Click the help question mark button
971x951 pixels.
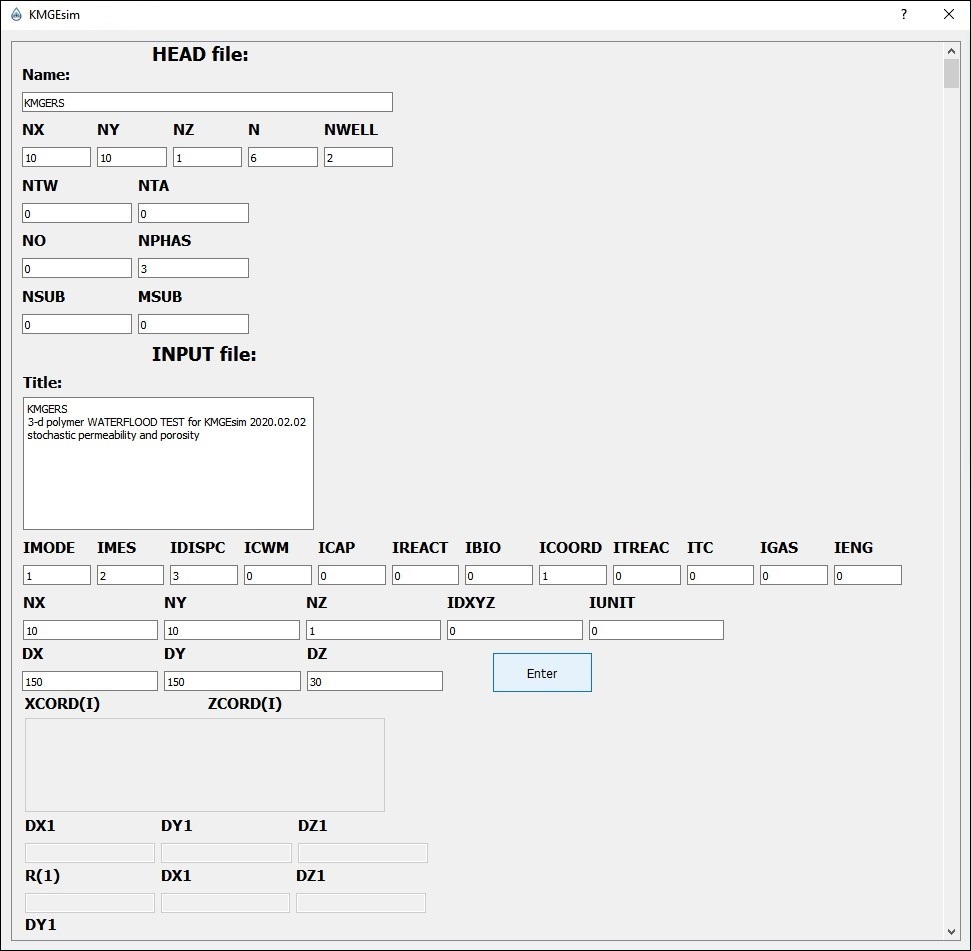click(904, 15)
